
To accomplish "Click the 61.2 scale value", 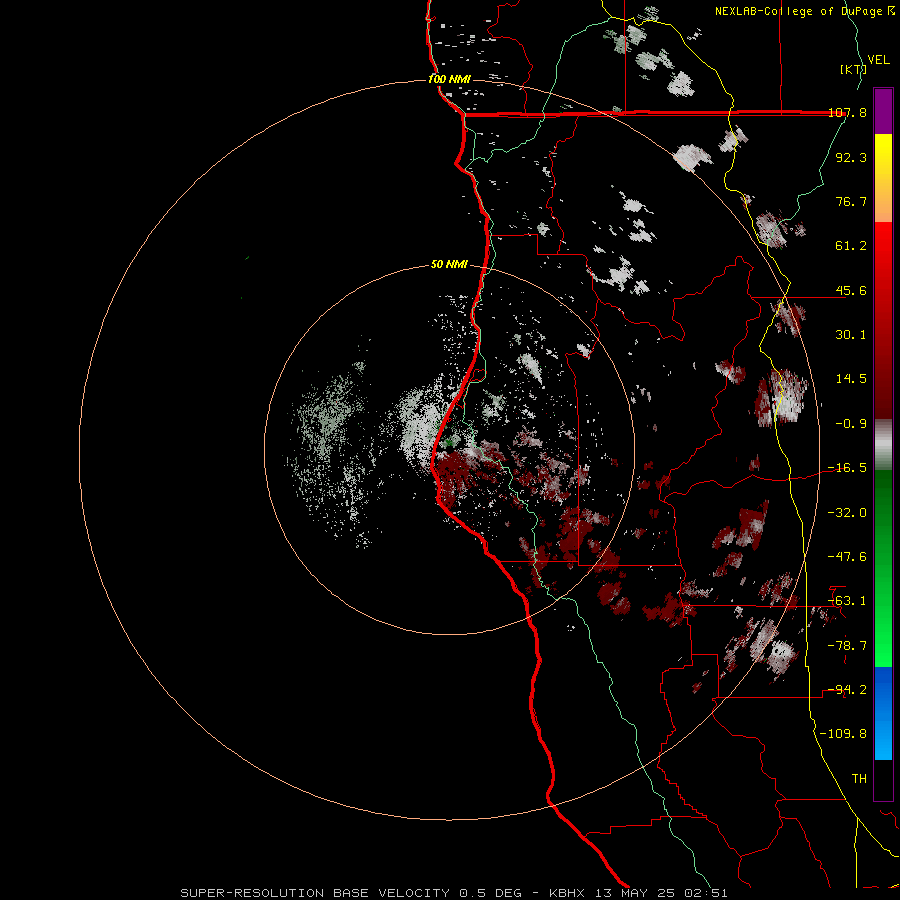I will click(851, 246).
